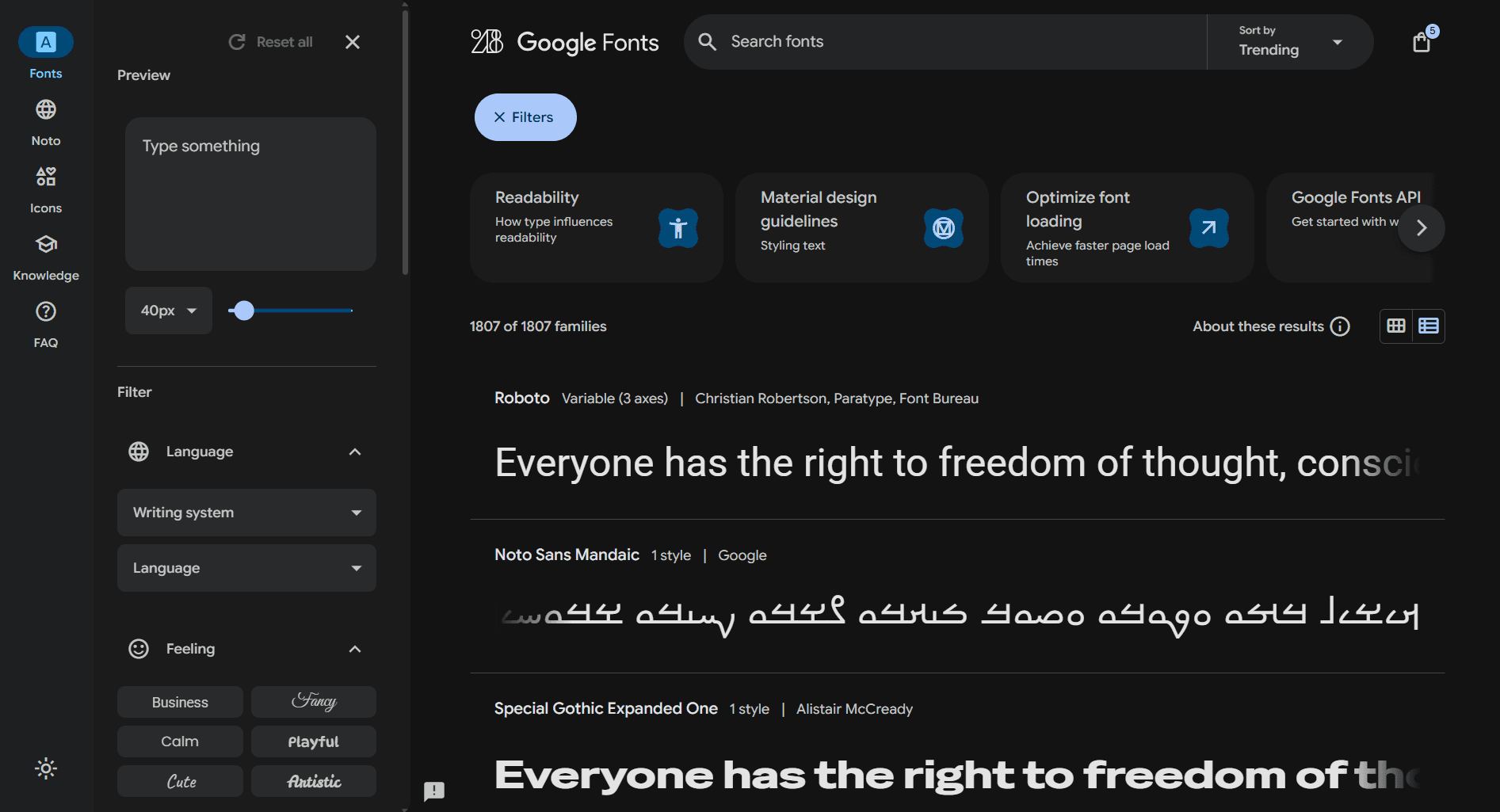Open the Knowledge section
The height and width of the screenshot is (812, 1500).
pos(46,257)
